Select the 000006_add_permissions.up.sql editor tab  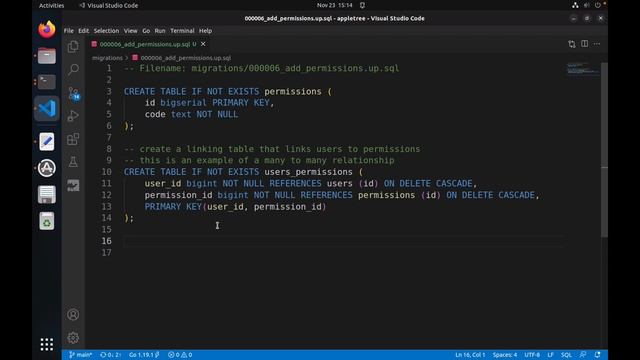tap(148, 44)
